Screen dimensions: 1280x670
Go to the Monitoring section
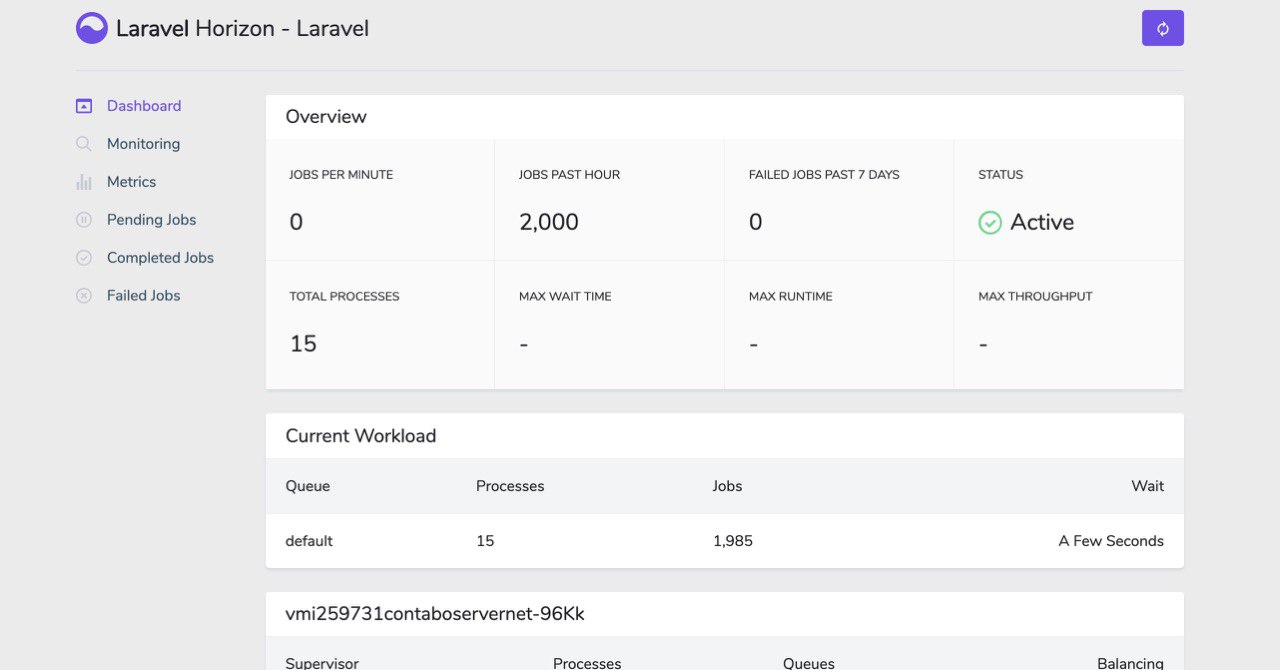(144, 144)
